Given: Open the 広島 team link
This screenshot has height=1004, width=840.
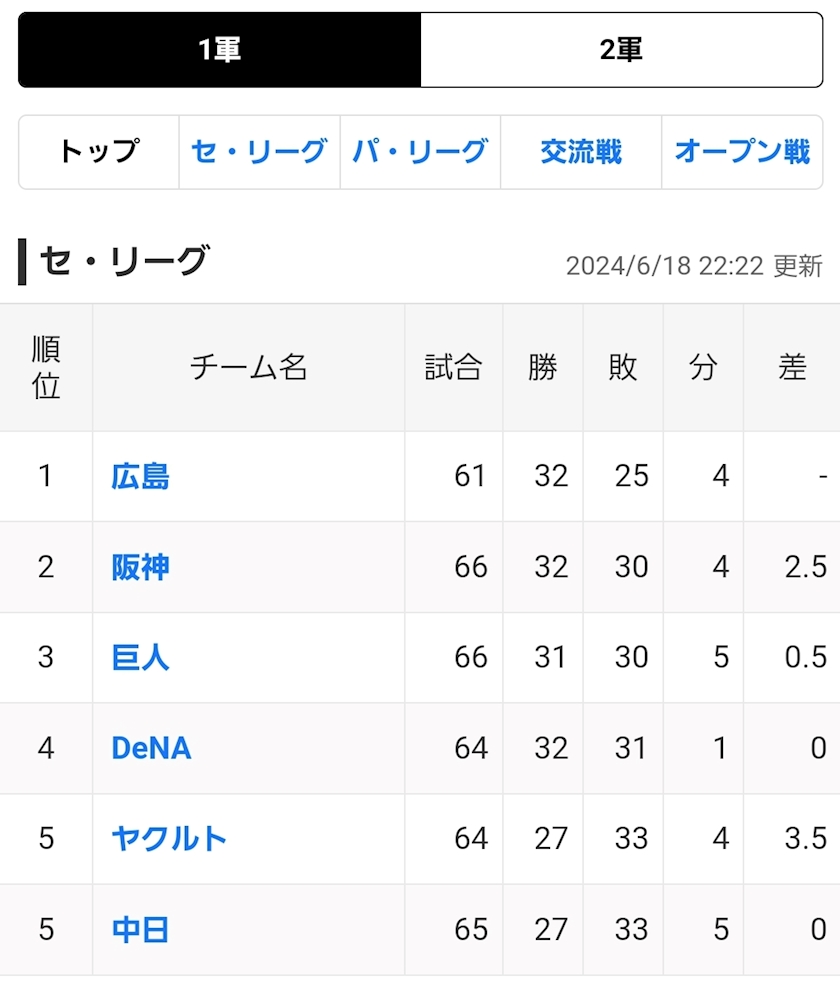Looking at the screenshot, I should click(x=141, y=476).
